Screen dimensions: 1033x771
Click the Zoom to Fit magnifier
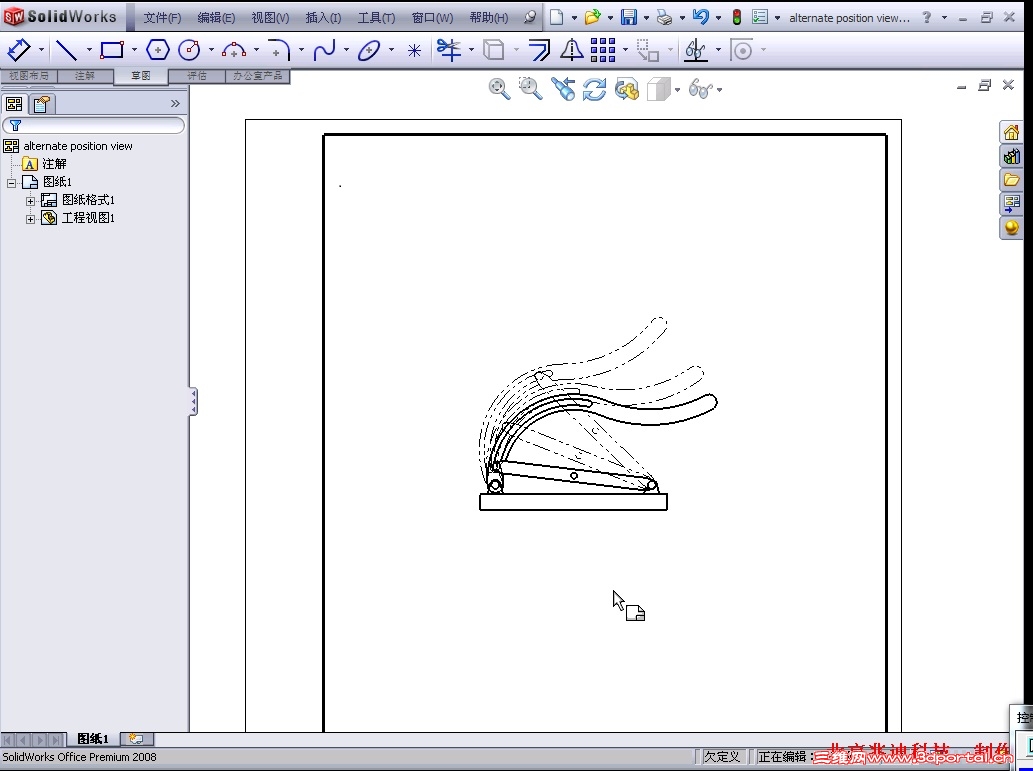[x=499, y=89]
